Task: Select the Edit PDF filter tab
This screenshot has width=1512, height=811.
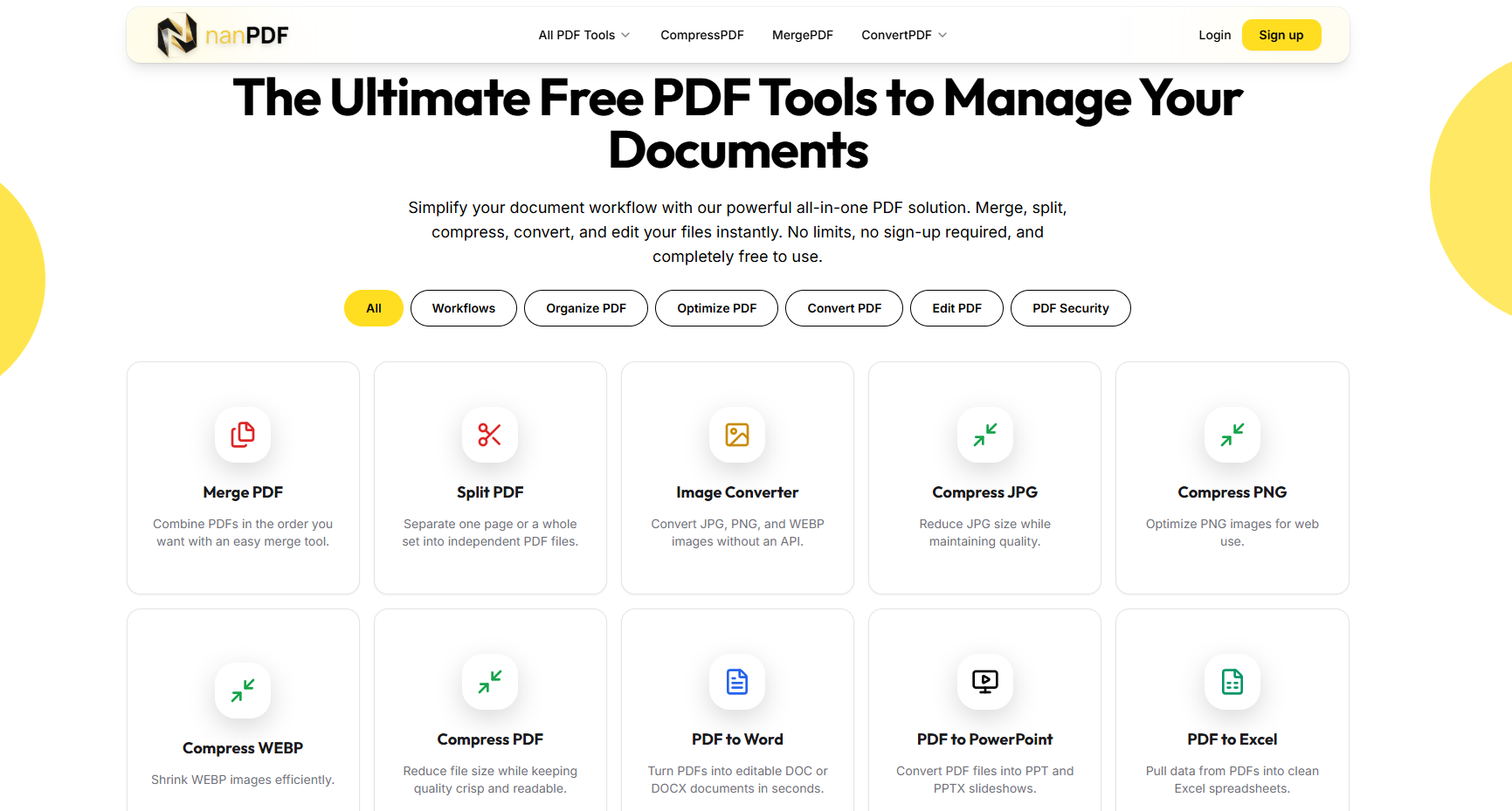Action: click(957, 308)
